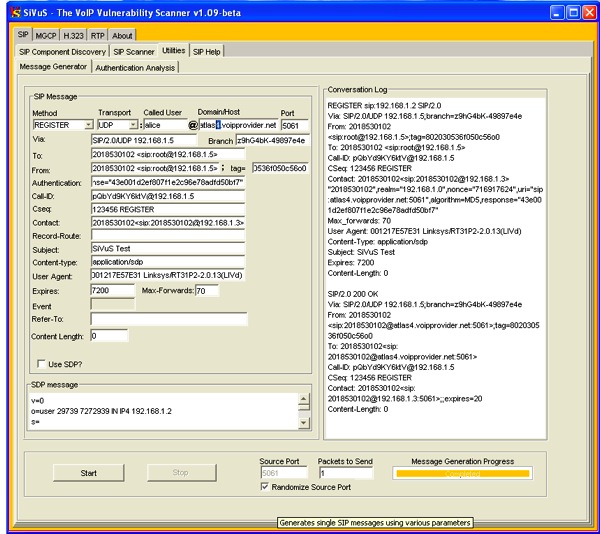Enable the Use SDP checkbox
Viewport: 600px width, 534px height.
coord(41,364)
